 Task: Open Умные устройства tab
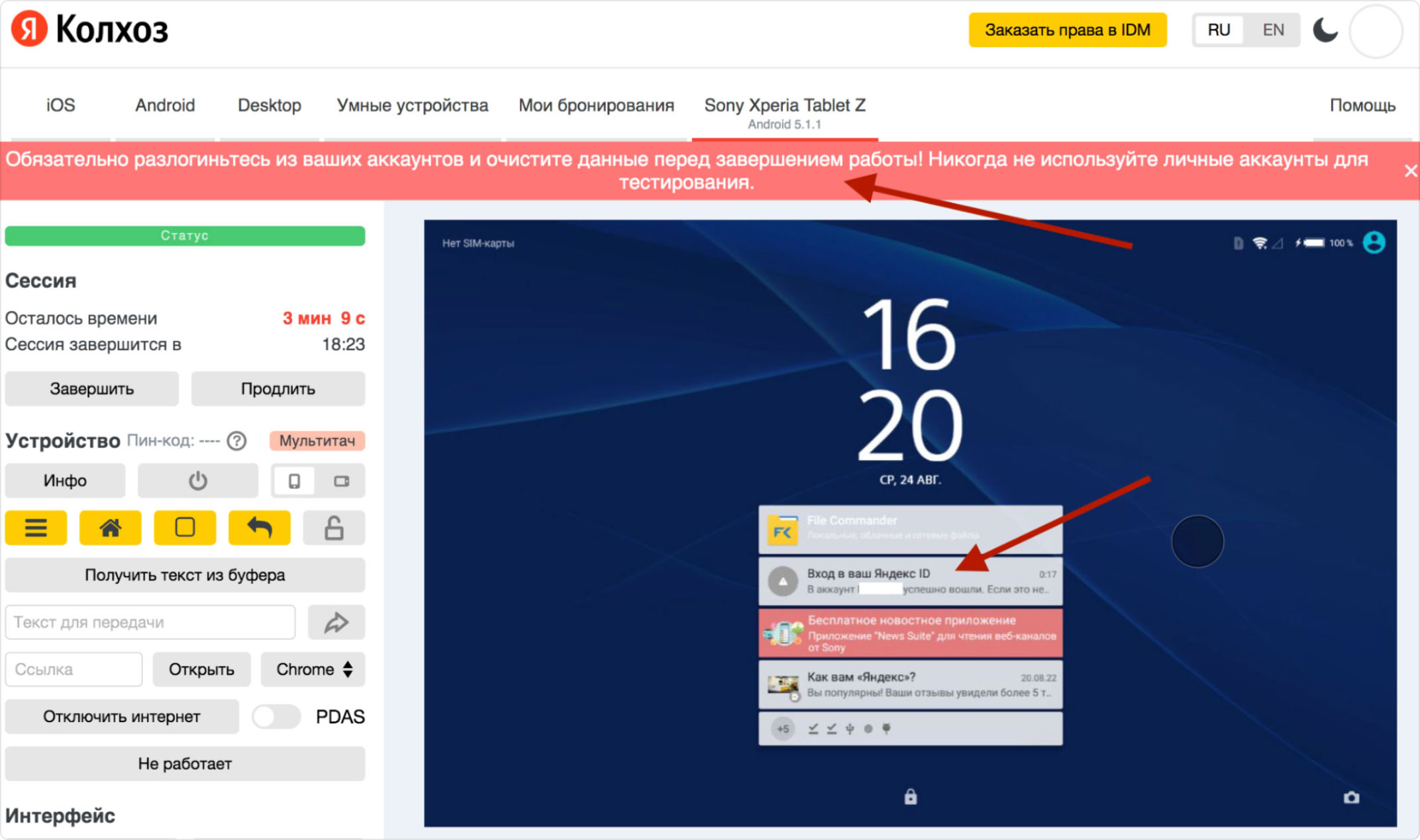pyautogui.click(x=412, y=105)
